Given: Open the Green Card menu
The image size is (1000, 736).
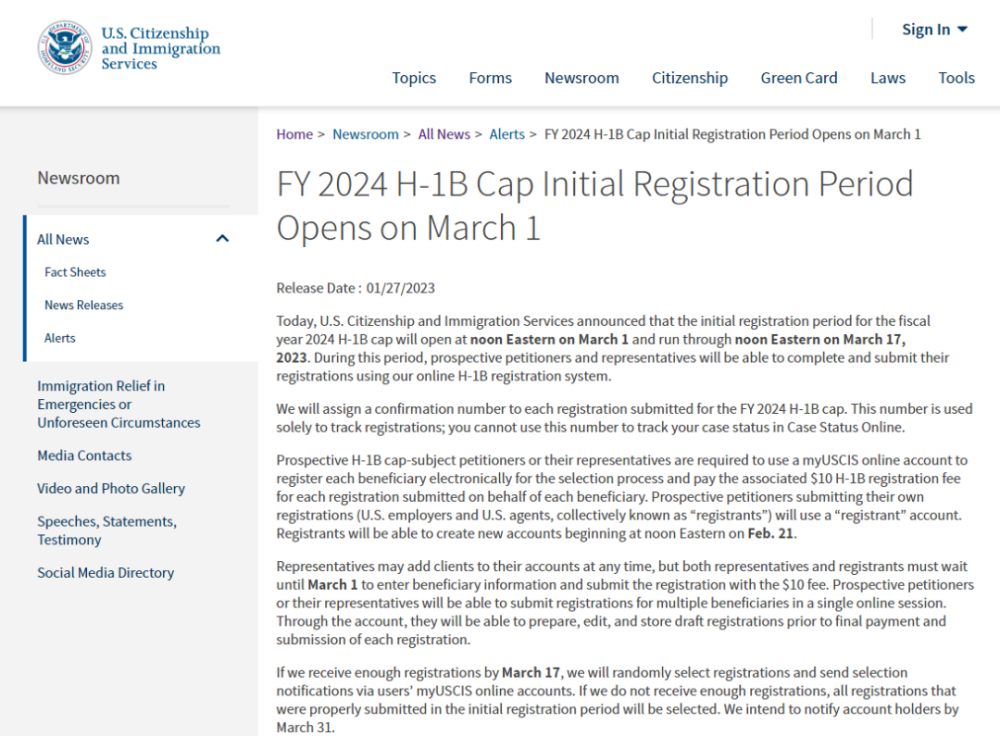Looking at the screenshot, I should pos(798,78).
